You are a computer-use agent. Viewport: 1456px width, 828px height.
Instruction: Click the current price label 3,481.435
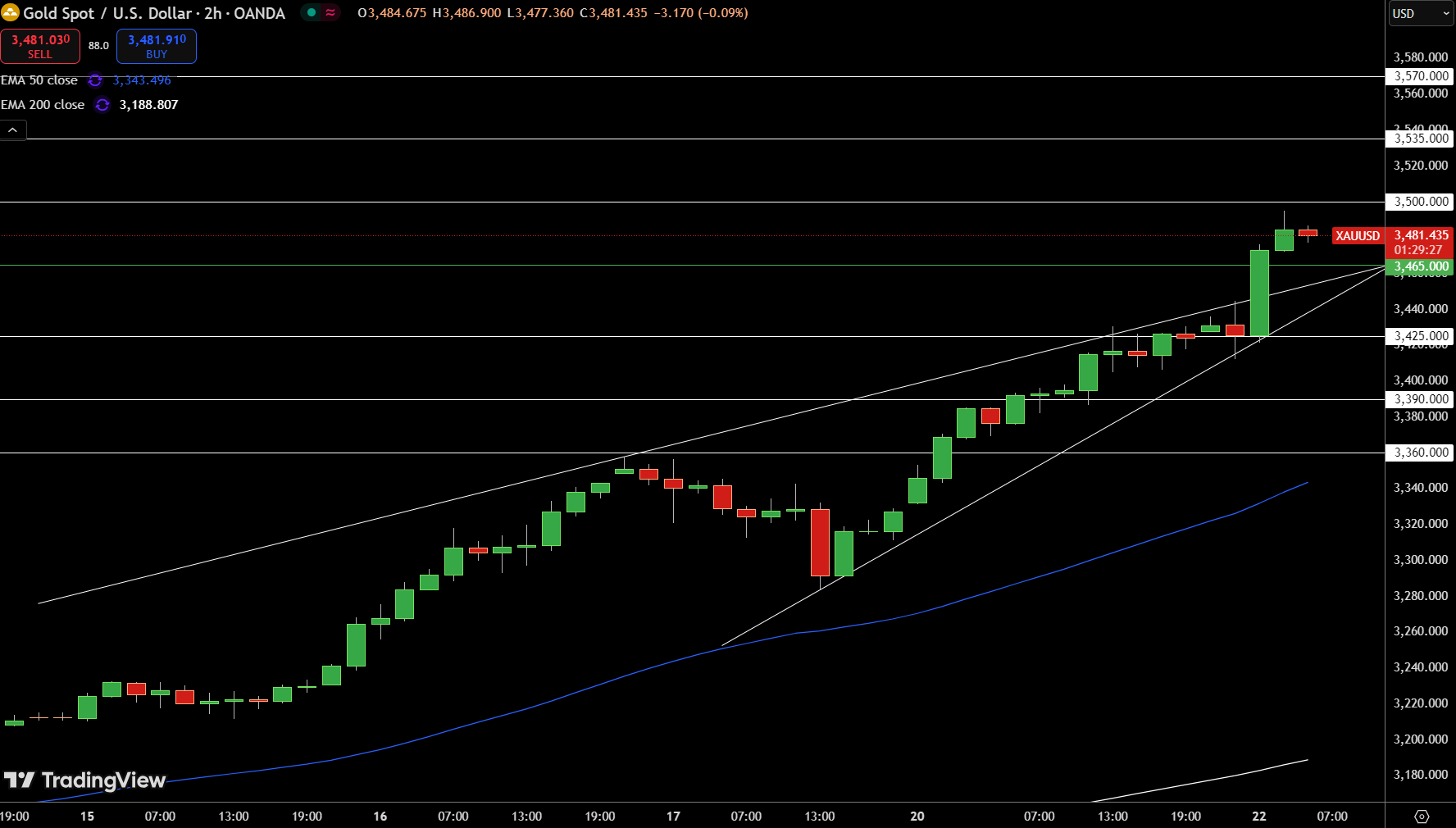click(1421, 235)
